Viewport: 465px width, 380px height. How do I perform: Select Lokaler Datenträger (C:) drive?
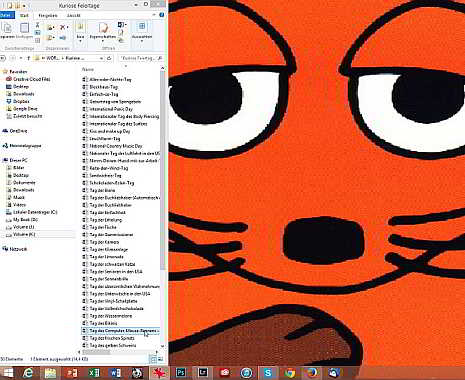[35, 212]
